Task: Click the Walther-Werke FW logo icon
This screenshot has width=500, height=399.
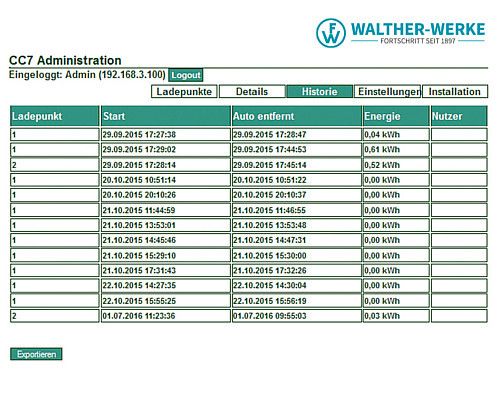Action: (331, 33)
